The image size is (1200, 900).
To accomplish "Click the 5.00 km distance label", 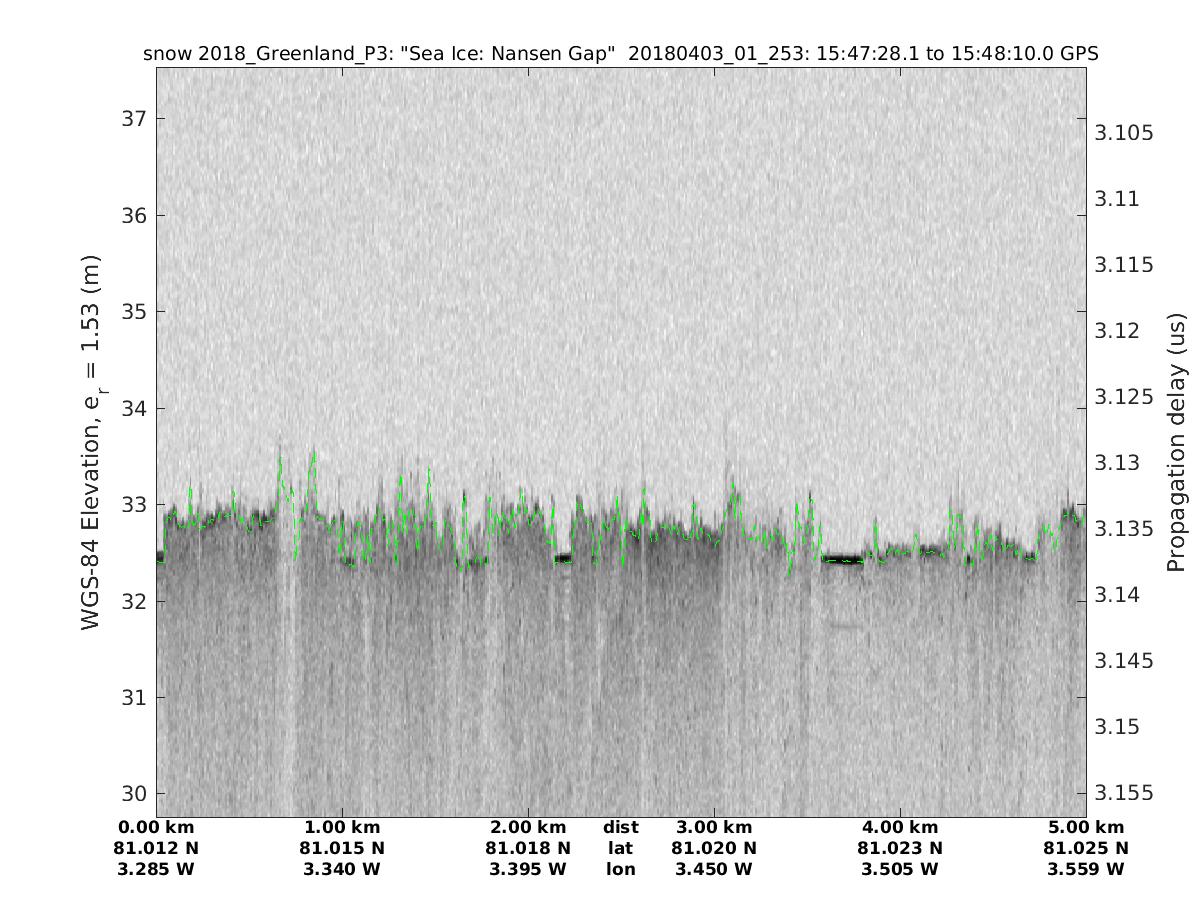I will (1086, 827).
